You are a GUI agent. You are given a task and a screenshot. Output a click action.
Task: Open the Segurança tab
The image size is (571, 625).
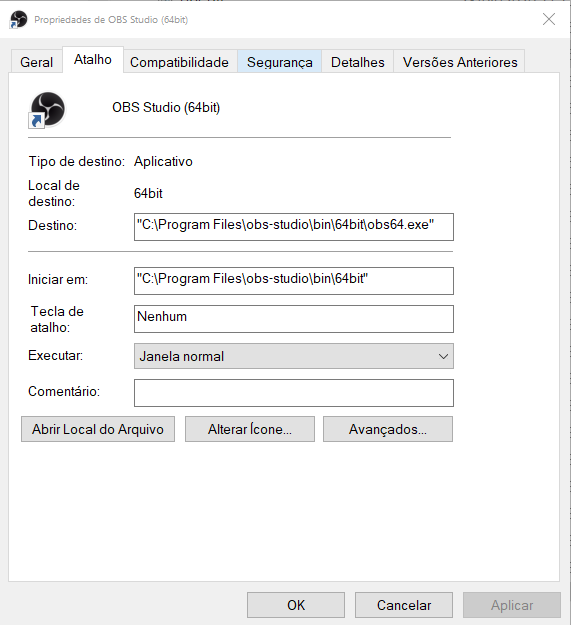click(279, 62)
